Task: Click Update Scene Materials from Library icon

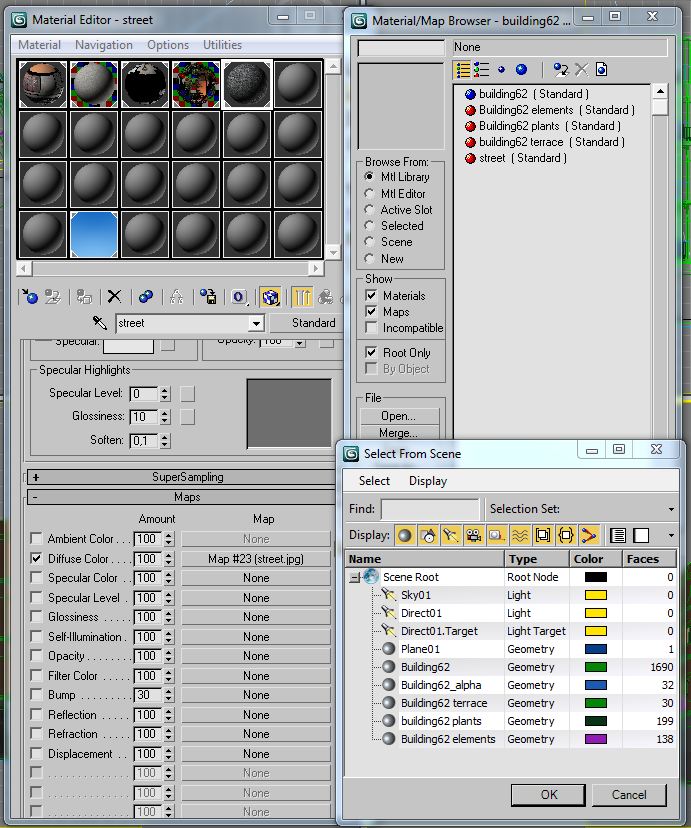Action: click(x=561, y=69)
